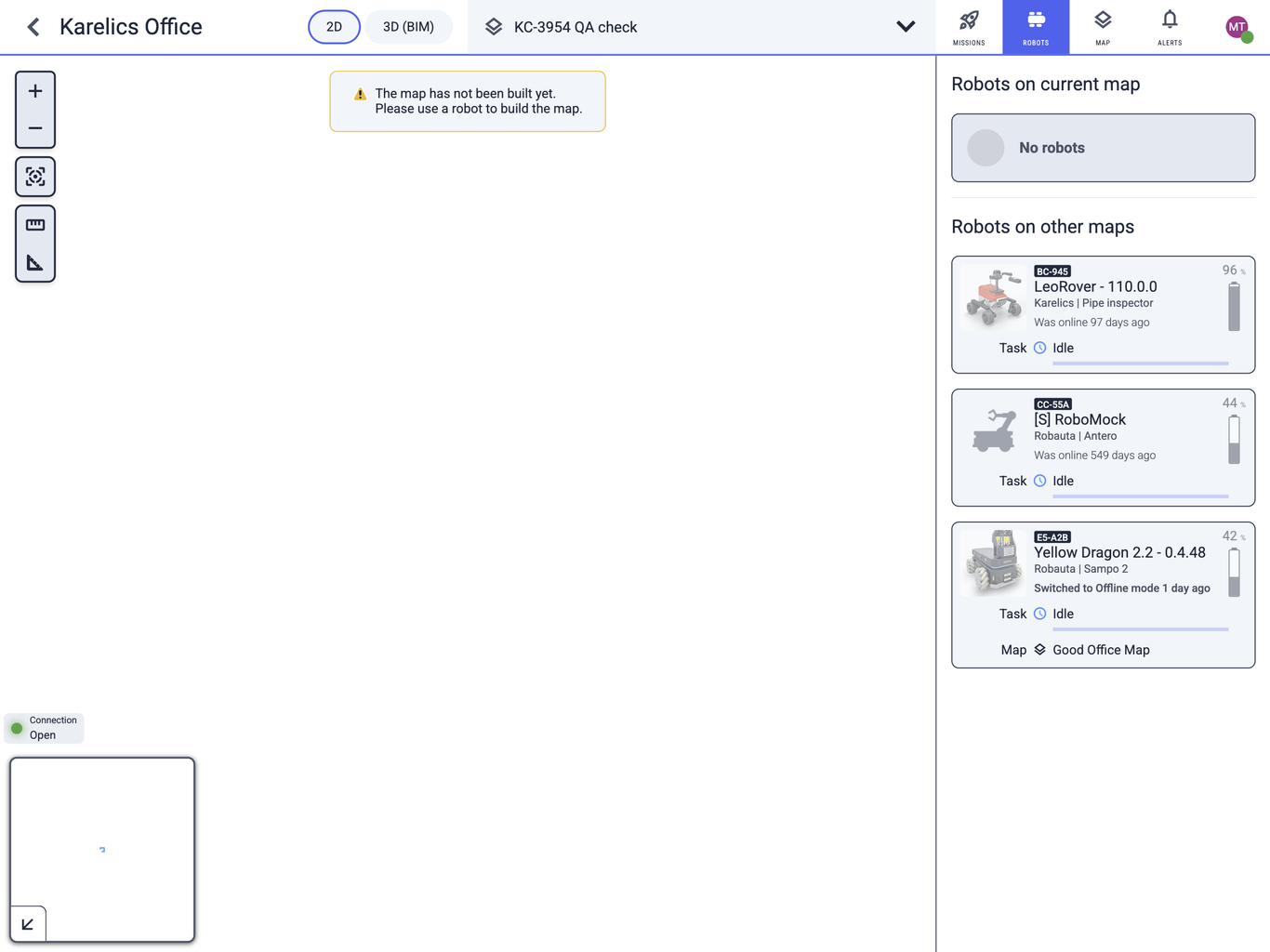Select the [S] RoboMock robot name

pos(1079,419)
